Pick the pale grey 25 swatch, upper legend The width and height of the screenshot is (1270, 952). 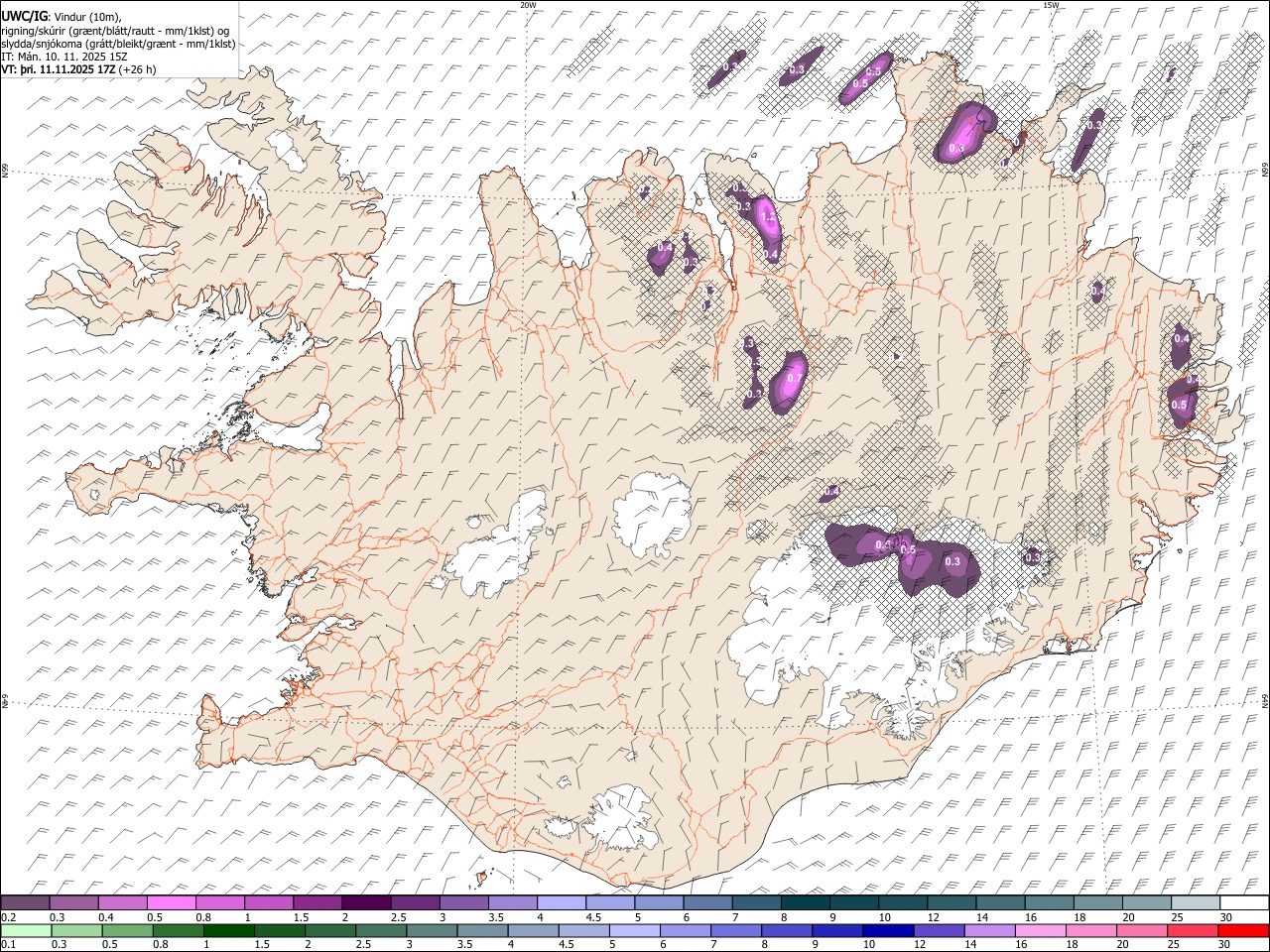coord(1195,902)
